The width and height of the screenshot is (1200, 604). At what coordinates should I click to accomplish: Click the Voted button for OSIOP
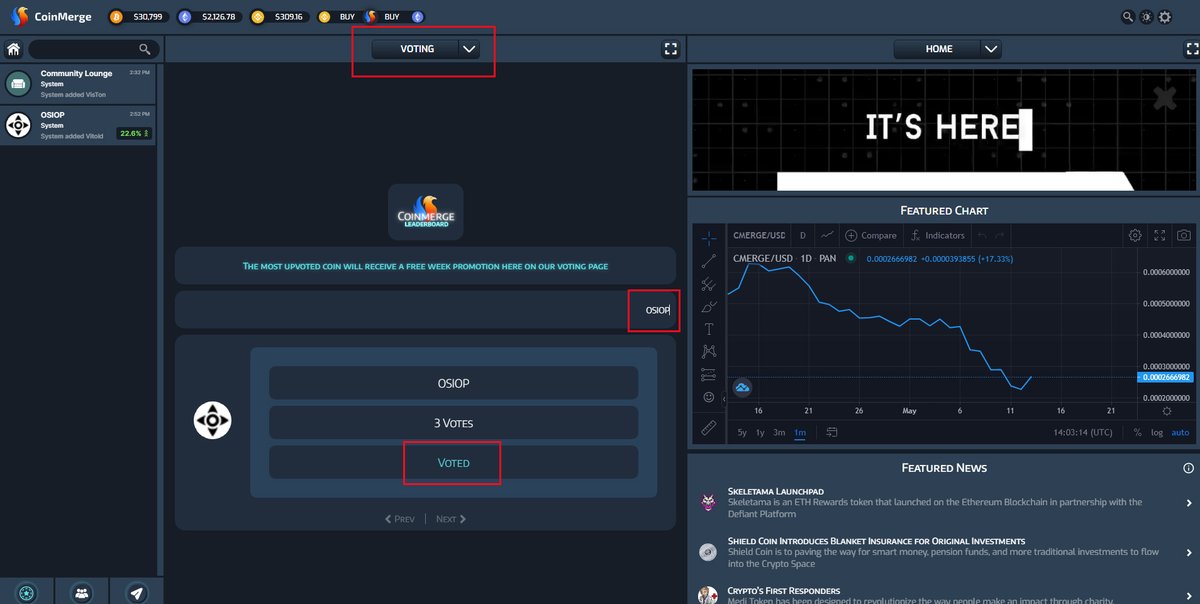point(453,462)
